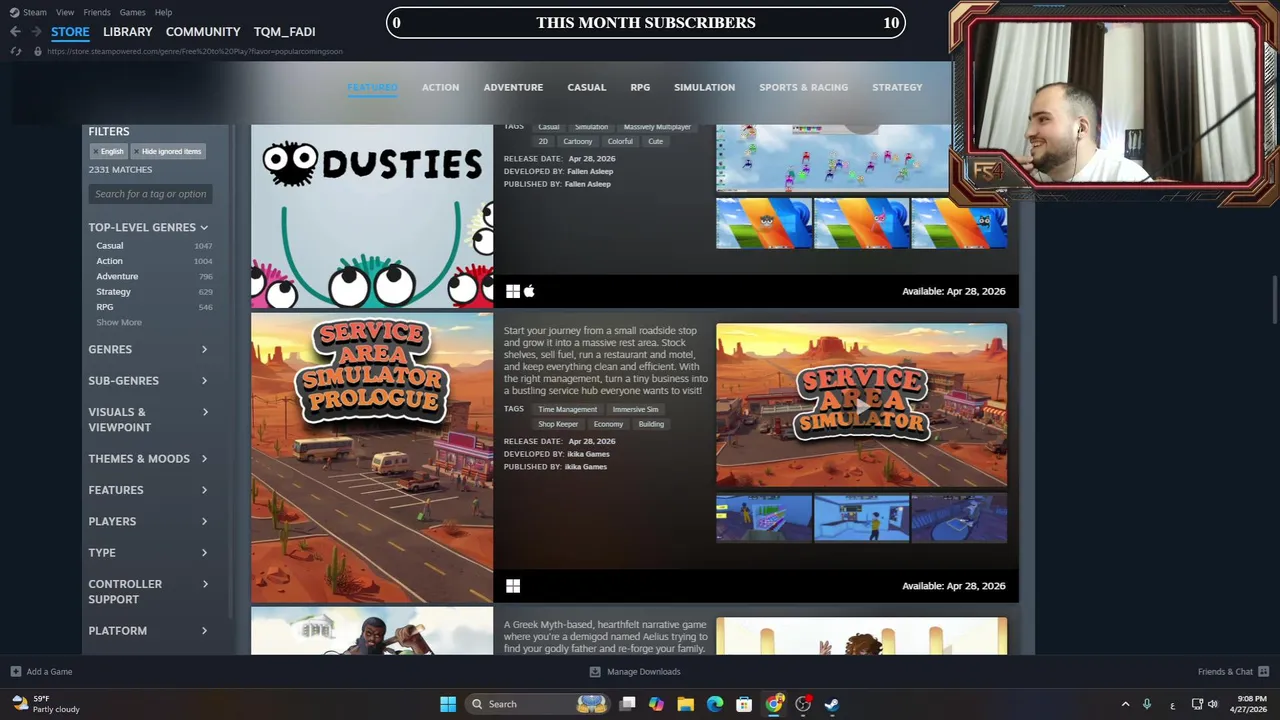Click the Massively Multiplayer tag on Dusties
Viewport: 1280px width, 720px height.
point(657,127)
